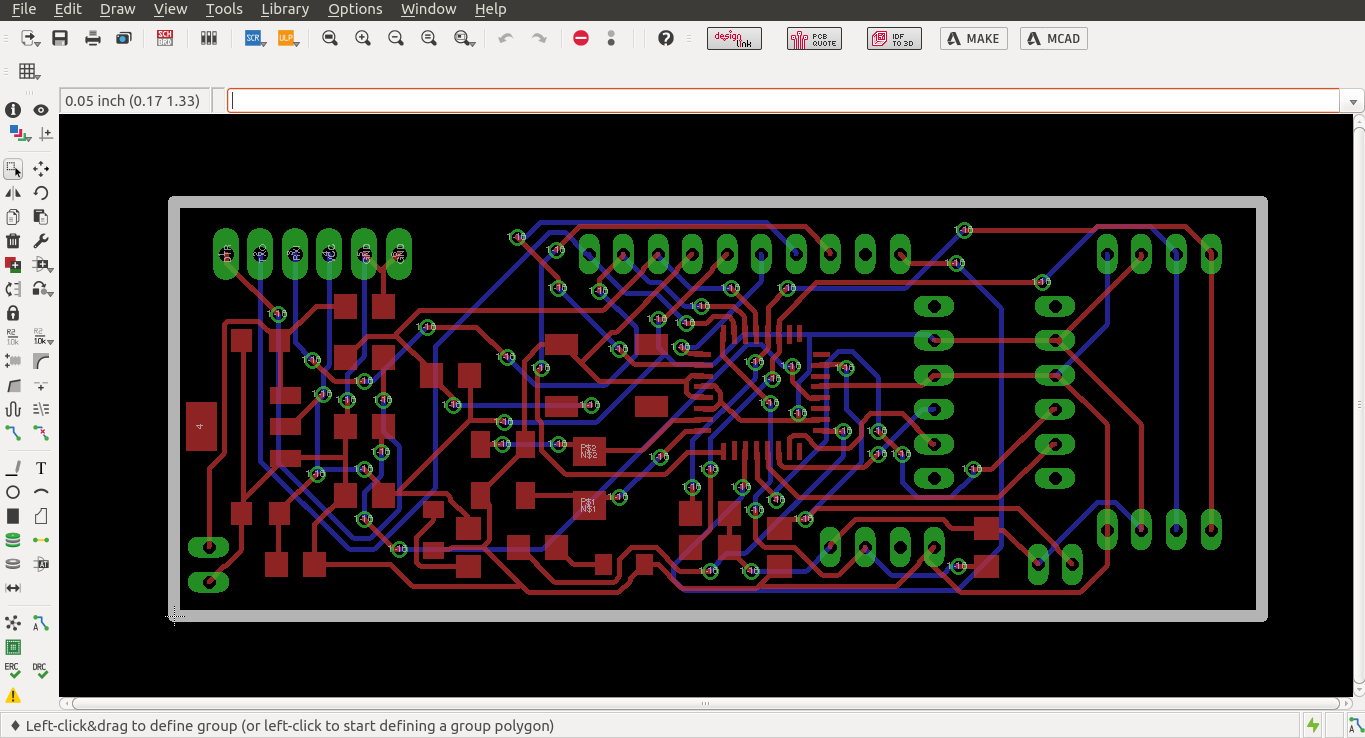Open the Library menu
This screenshot has width=1365, height=738.
pos(284,9)
